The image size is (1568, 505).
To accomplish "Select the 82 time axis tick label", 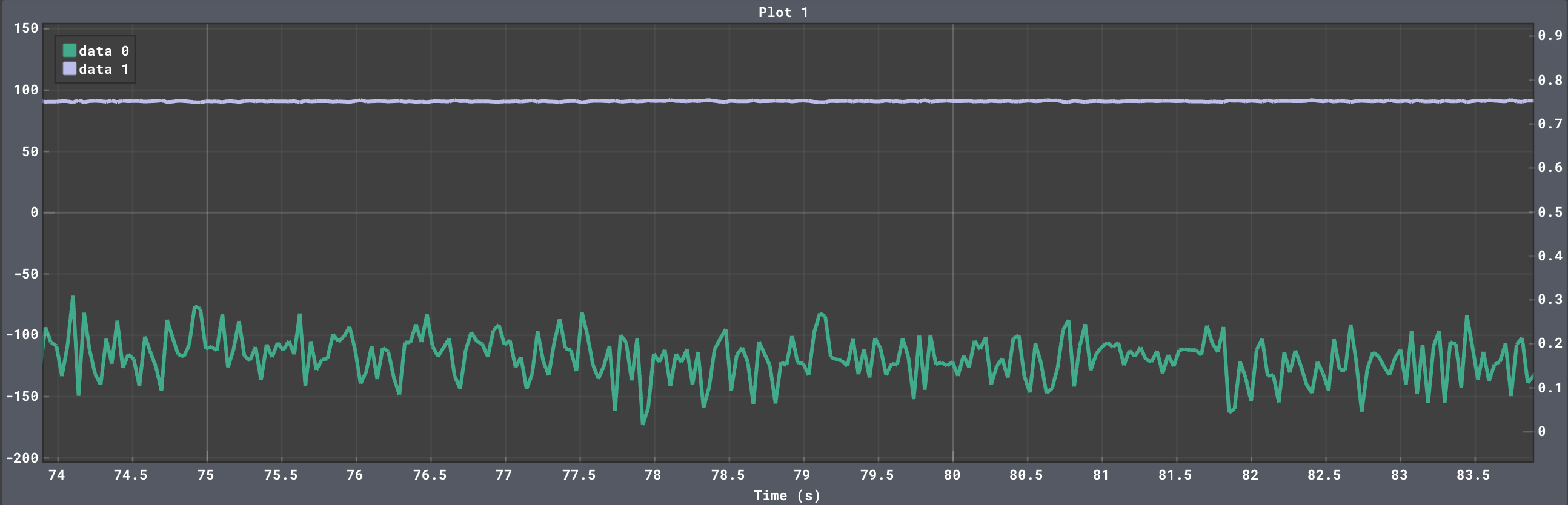I will [x=1250, y=475].
